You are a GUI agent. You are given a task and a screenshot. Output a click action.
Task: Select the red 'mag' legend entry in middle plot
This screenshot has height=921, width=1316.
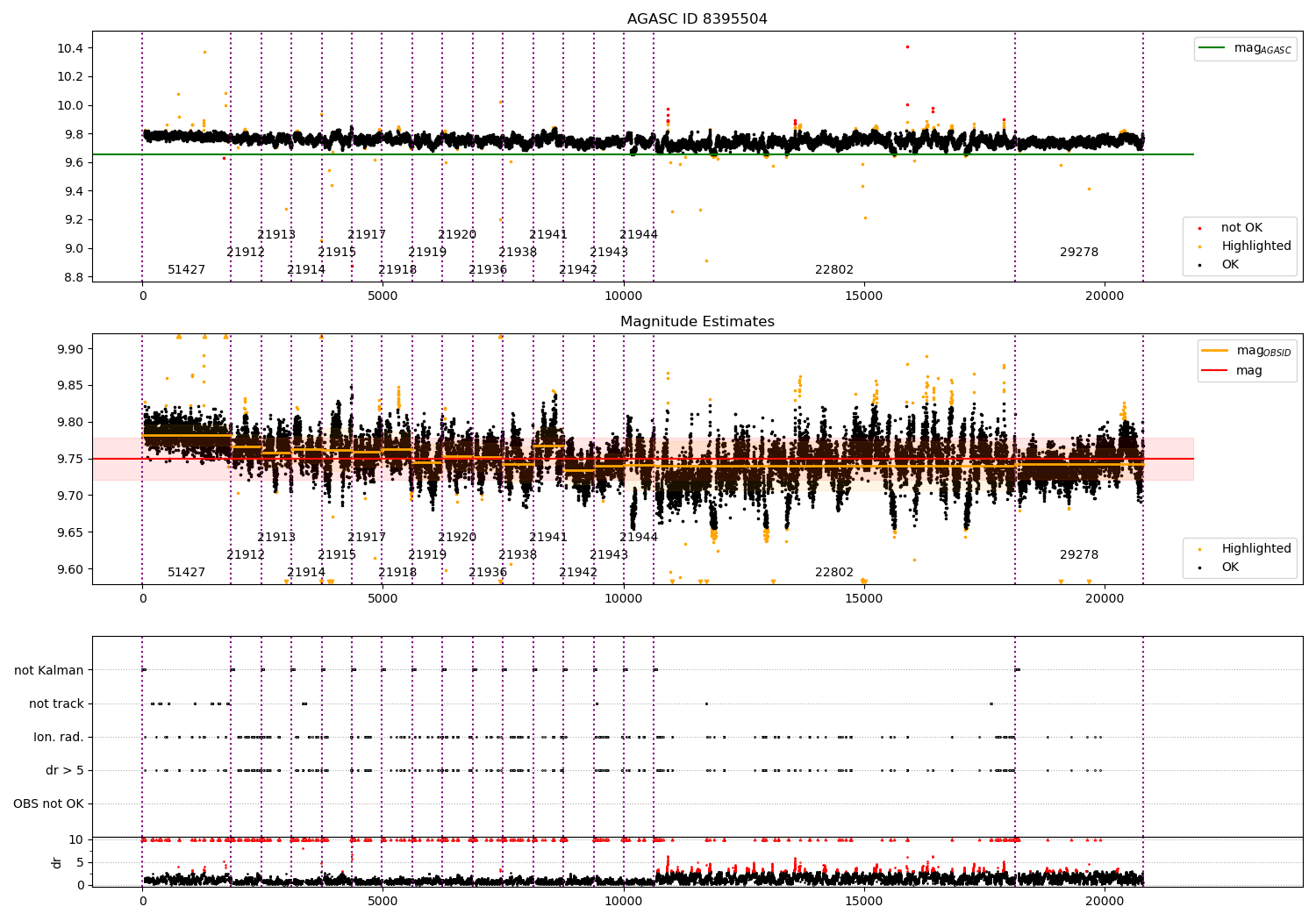pyautogui.click(x=1232, y=370)
